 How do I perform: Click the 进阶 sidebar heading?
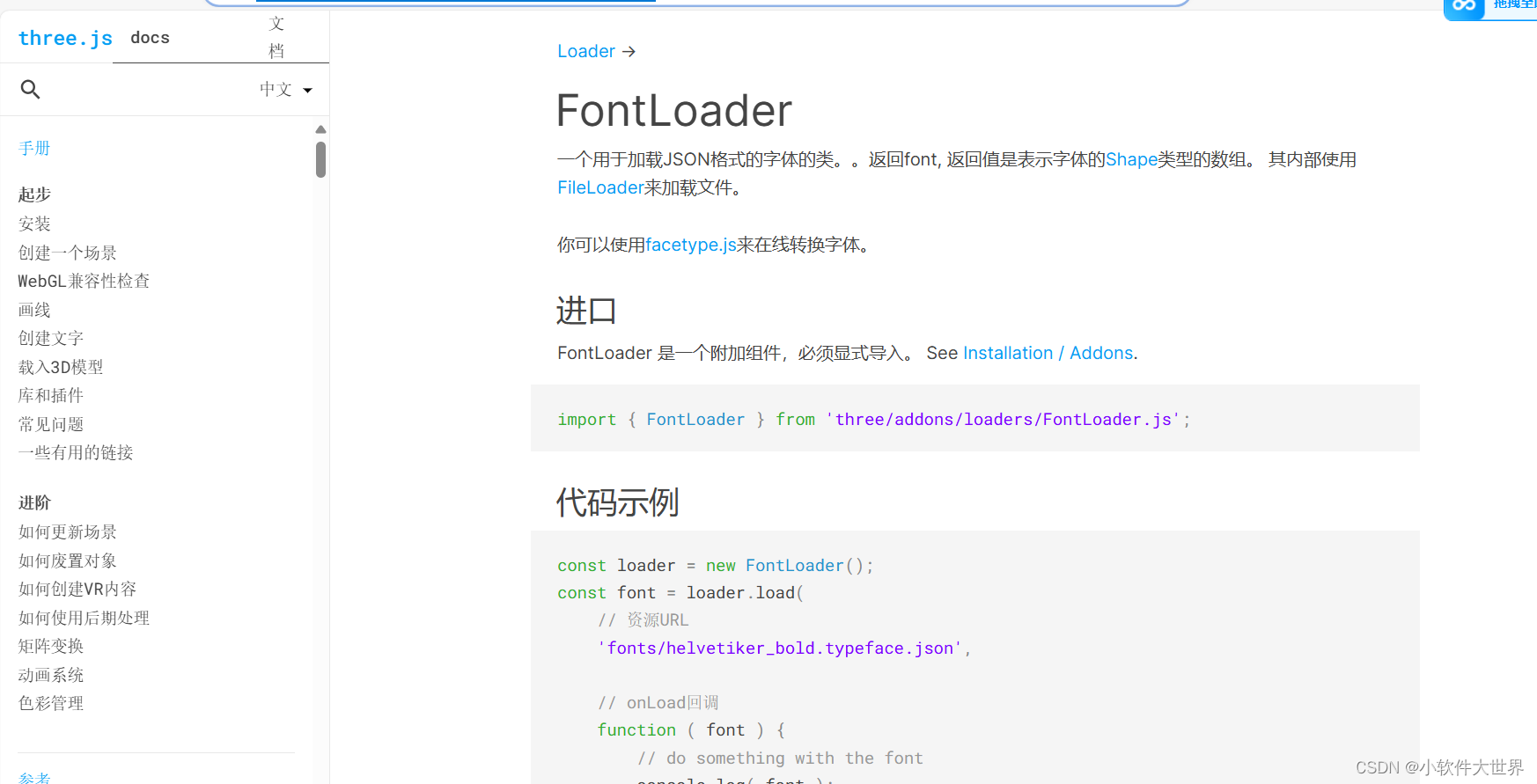click(34, 503)
